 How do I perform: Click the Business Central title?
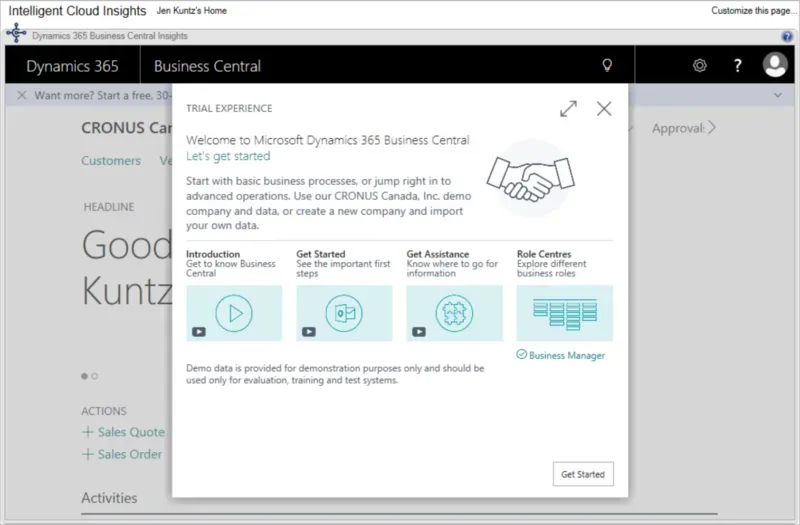pos(207,66)
